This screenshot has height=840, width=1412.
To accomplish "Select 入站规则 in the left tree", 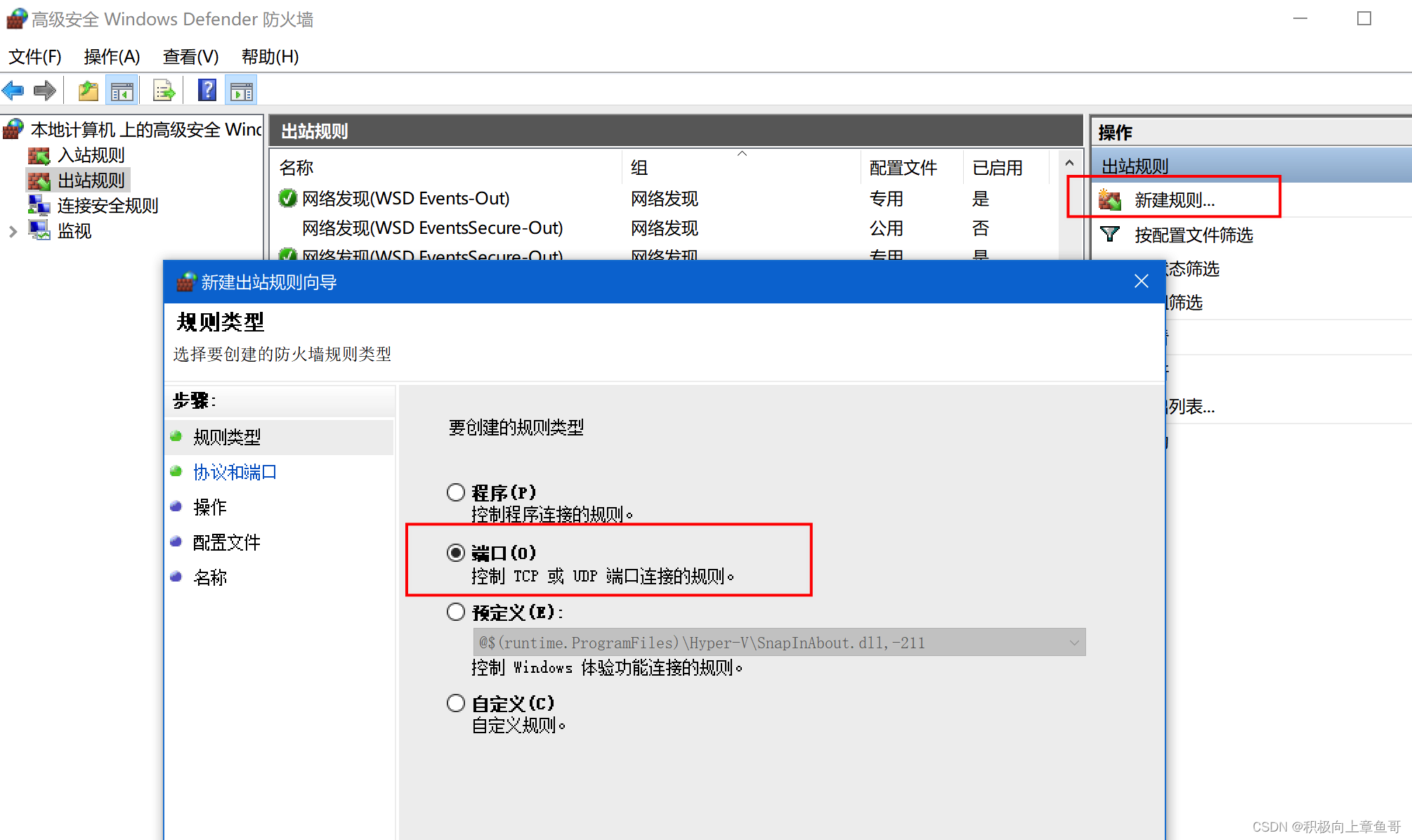I will [91, 155].
